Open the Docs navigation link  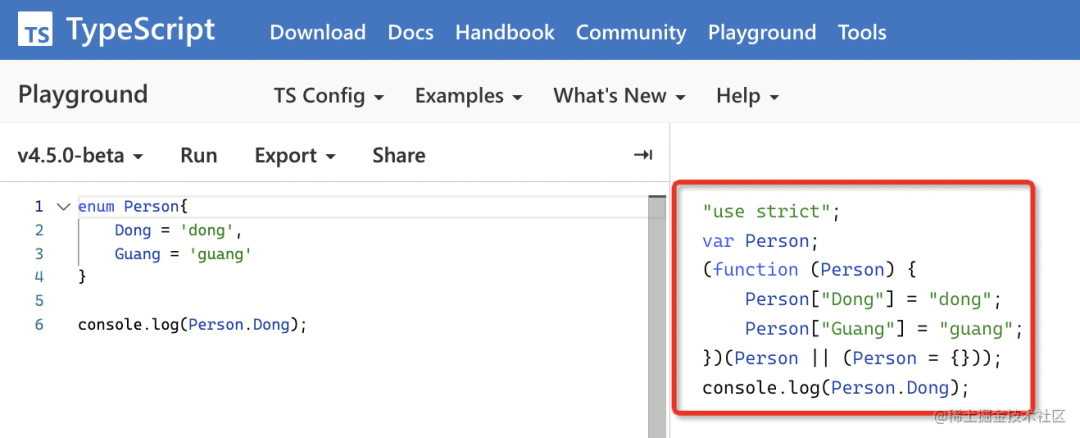tap(410, 33)
